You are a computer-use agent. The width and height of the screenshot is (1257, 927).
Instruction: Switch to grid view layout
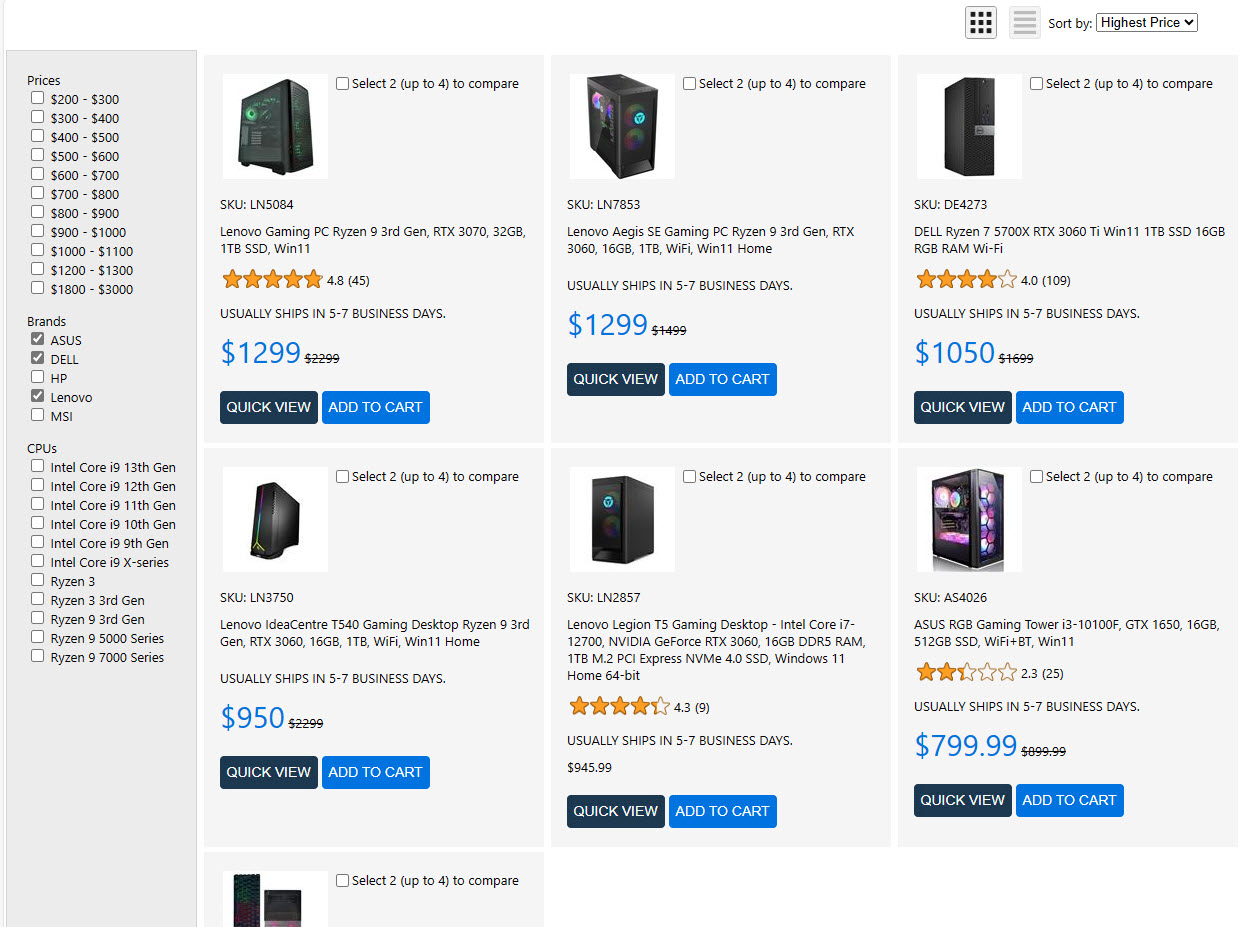[980, 22]
